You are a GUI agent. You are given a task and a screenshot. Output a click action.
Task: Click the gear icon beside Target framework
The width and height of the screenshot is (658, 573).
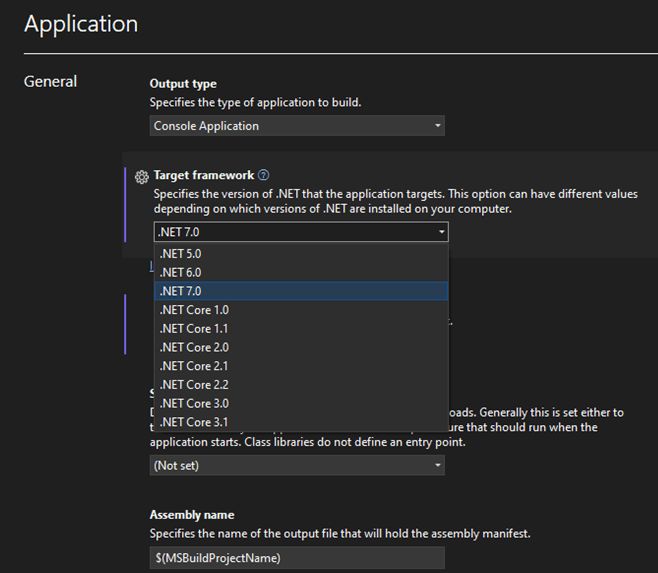point(141,177)
